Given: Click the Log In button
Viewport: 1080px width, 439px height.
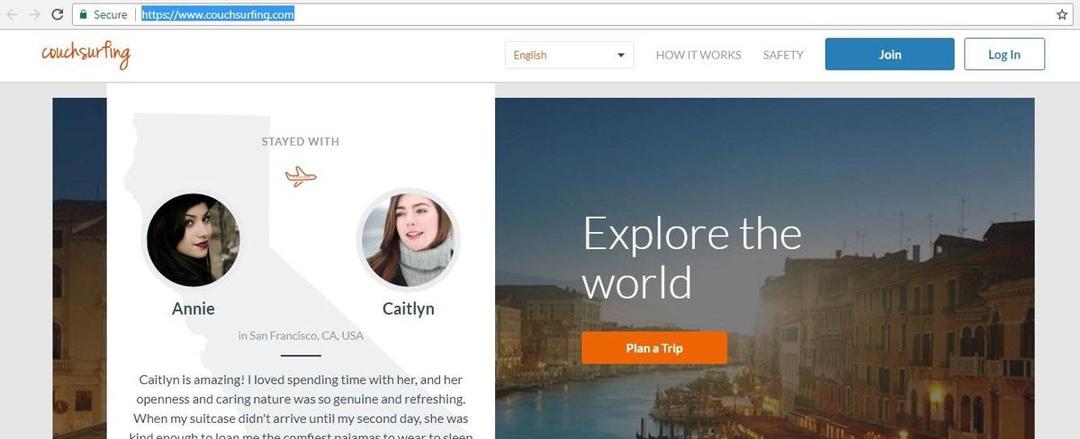Looking at the screenshot, I should pyautogui.click(x=1004, y=54).
